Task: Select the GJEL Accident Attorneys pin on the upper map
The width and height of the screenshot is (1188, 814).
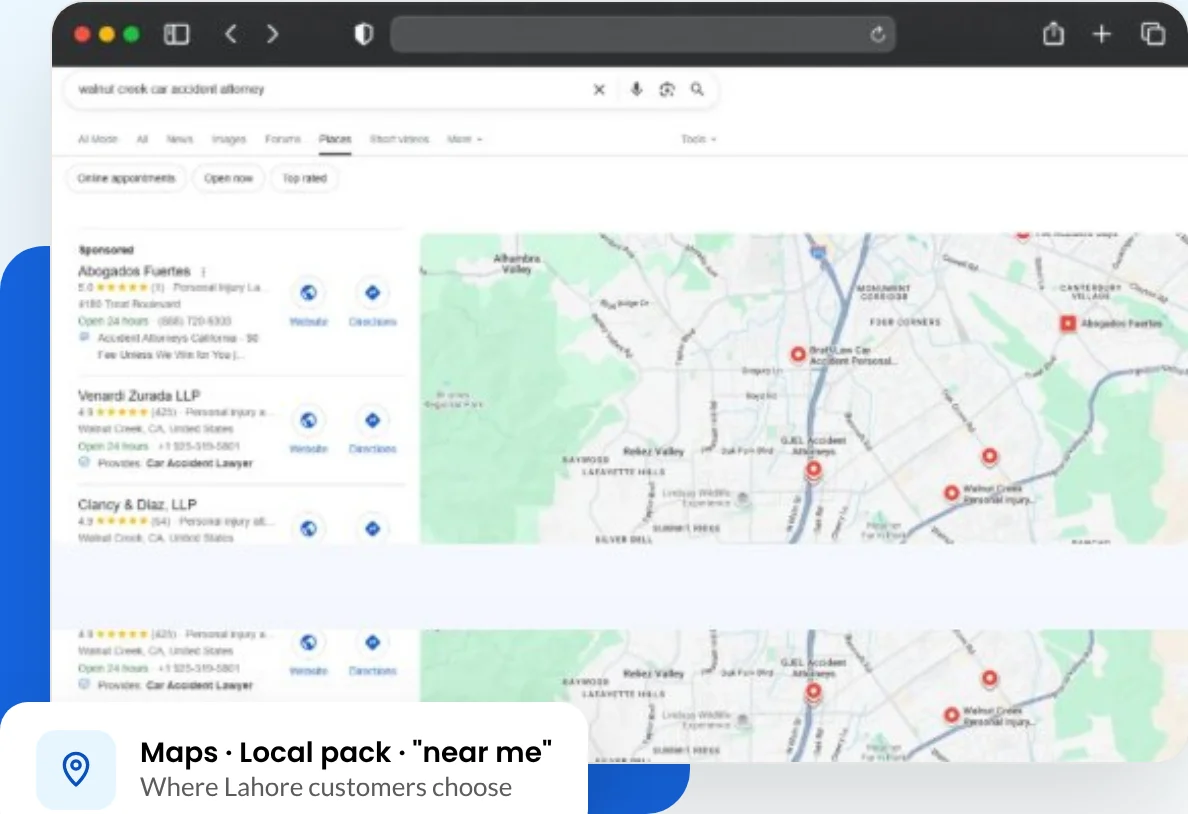Action: (813, 471)
